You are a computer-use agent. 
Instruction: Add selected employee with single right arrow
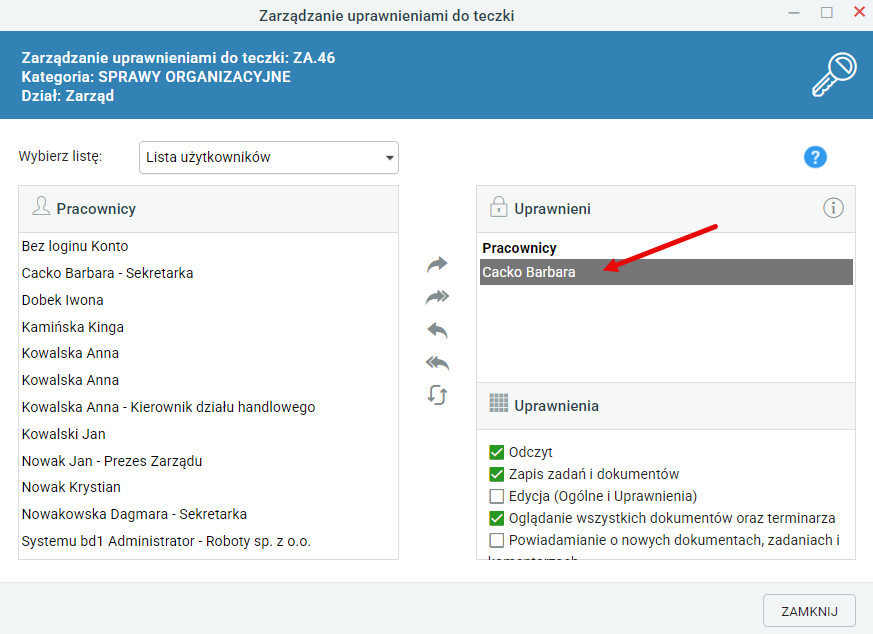437,264
